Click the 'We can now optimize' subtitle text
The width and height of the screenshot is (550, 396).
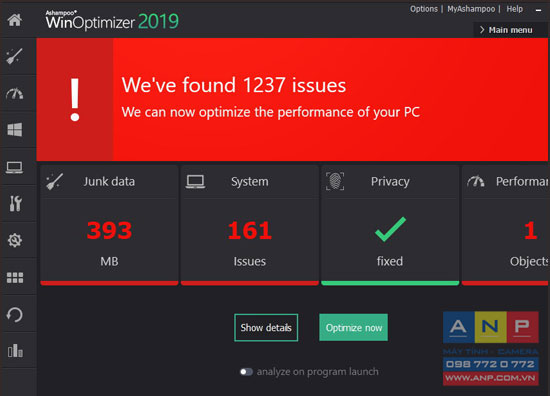coord(270,112)
